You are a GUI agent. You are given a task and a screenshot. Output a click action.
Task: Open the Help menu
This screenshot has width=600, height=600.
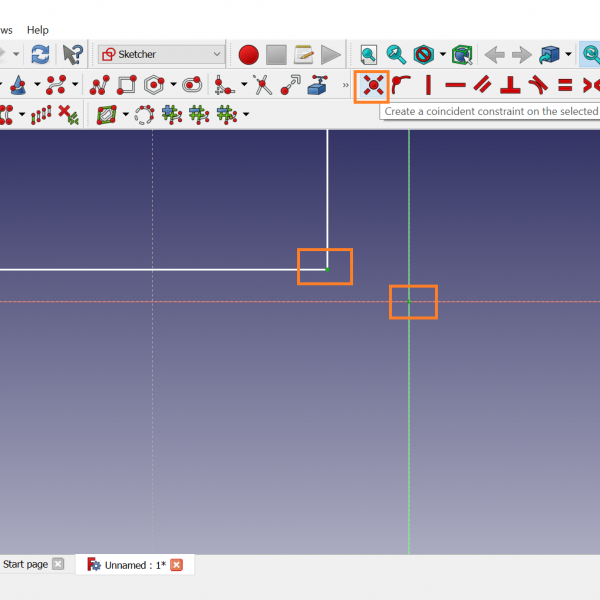(37, 30)
